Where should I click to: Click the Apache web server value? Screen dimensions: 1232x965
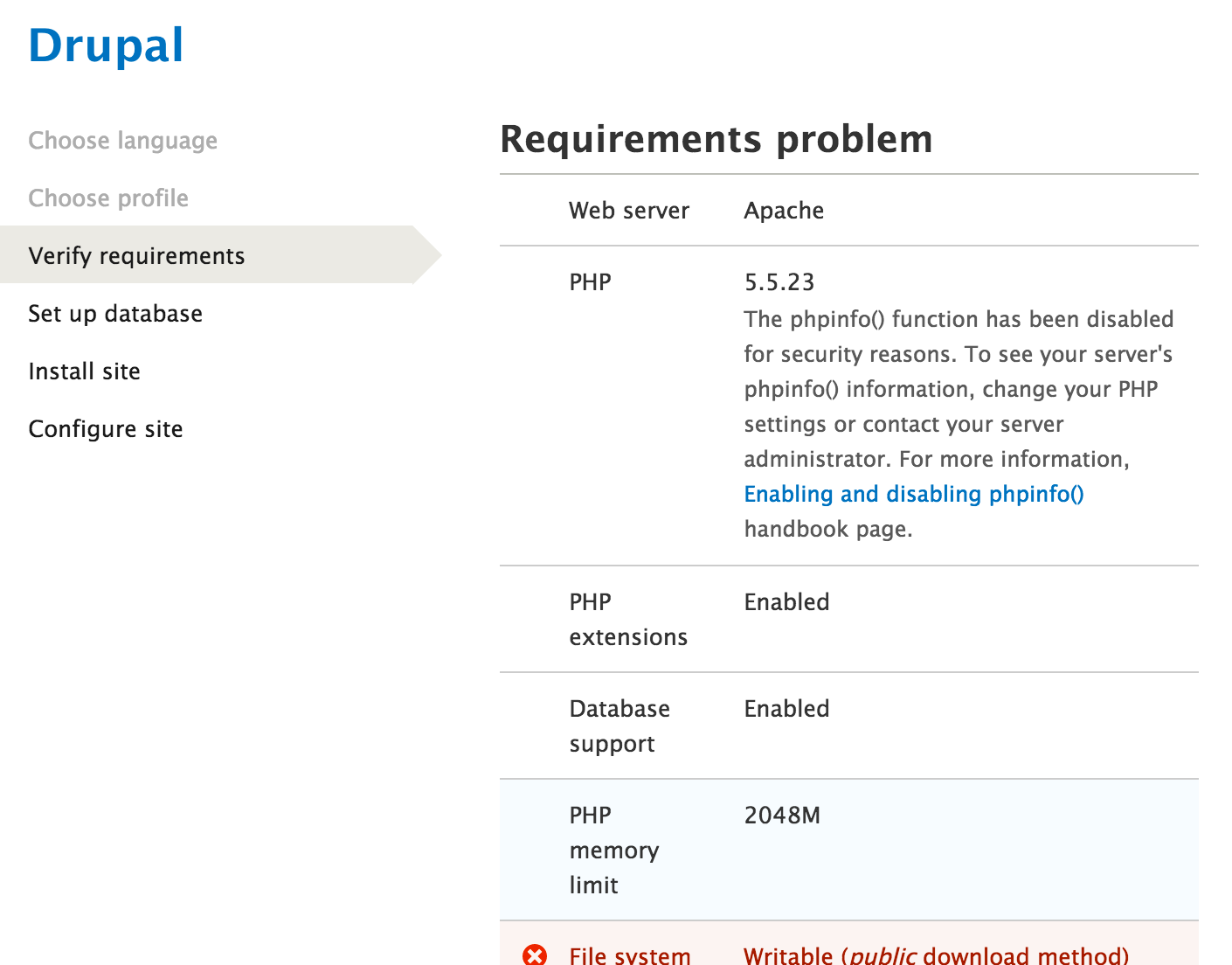(783, 210)
